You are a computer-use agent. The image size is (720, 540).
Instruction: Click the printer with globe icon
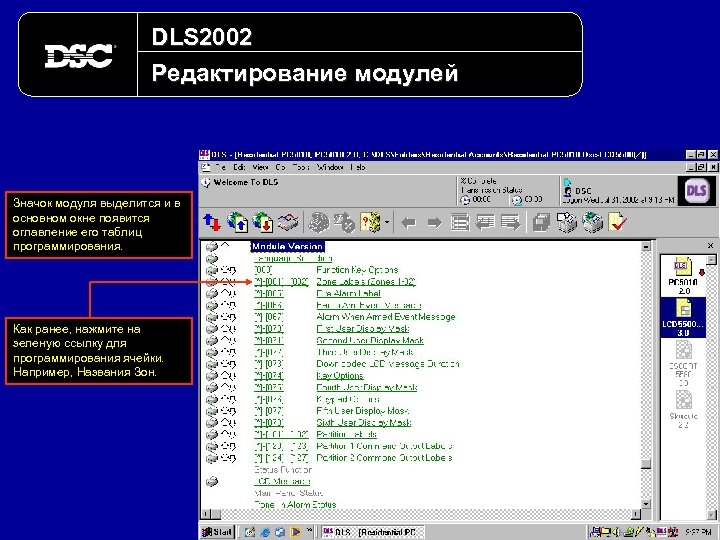tap(592, 223)
